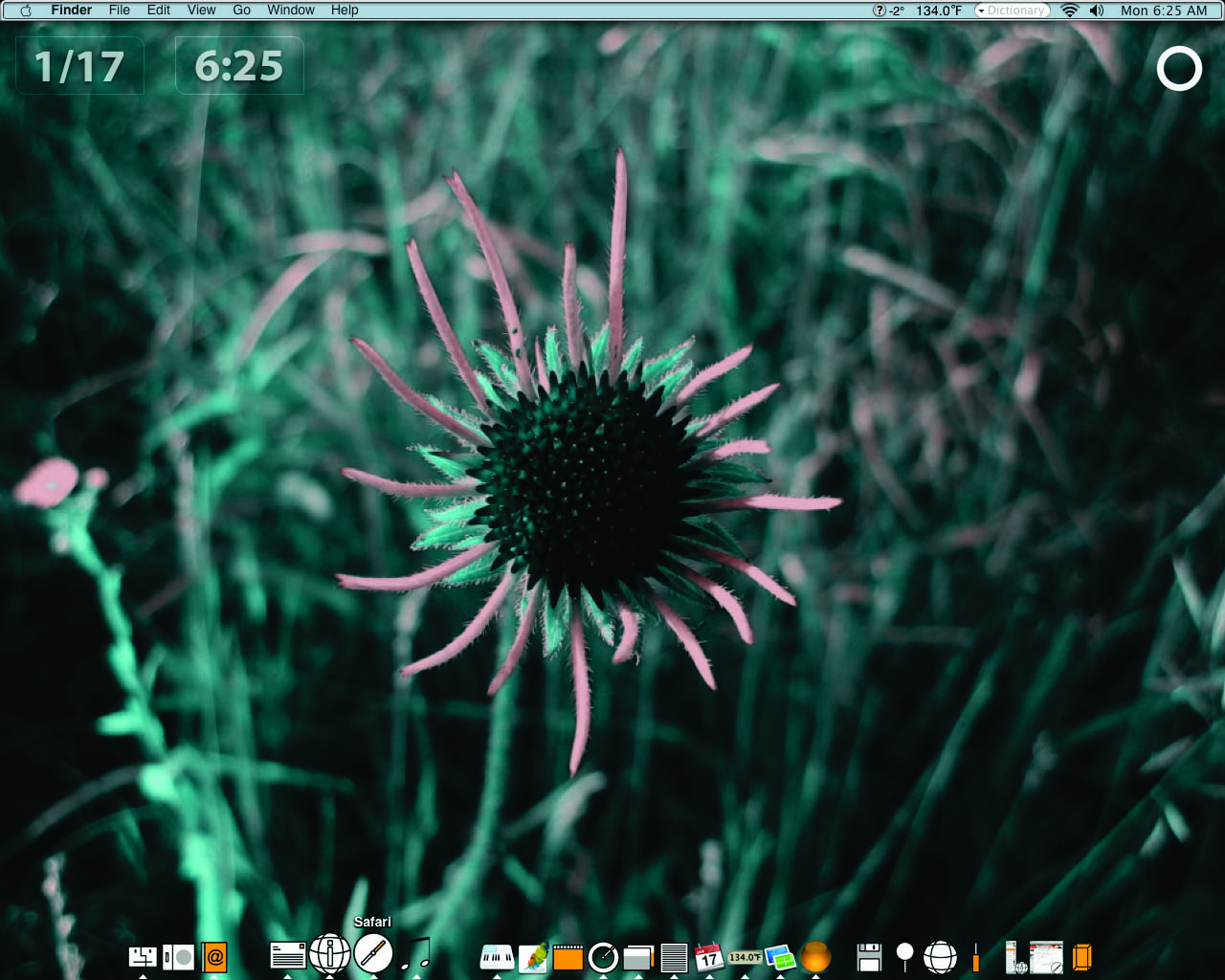
Task: Click the Mon 6:25 AM clock
Action: coord(1164,11)
